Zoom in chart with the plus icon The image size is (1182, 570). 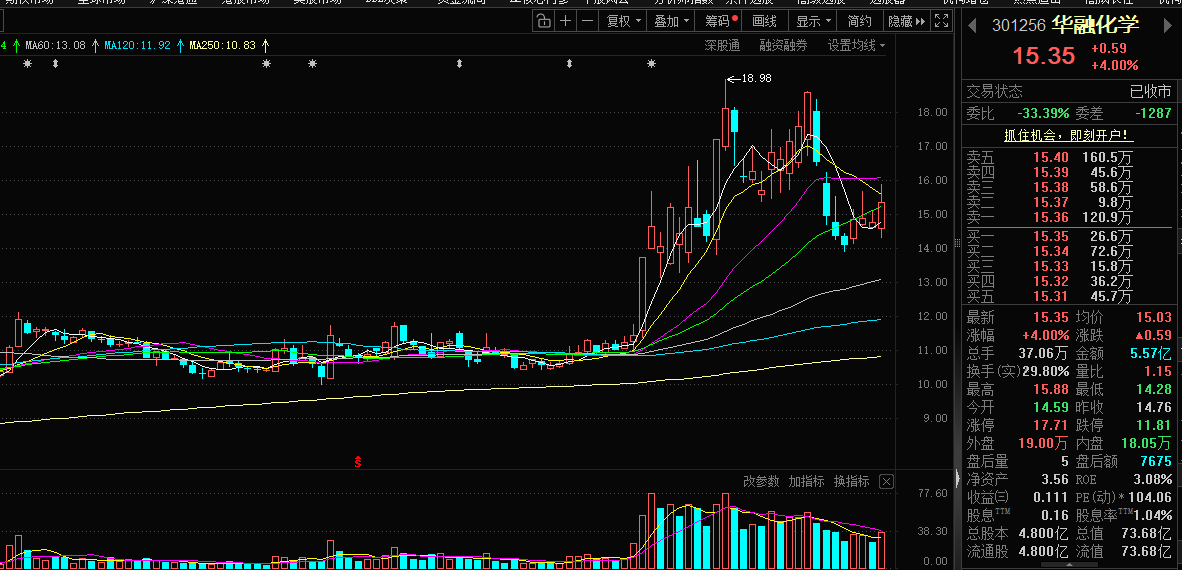tap(565, 21)
